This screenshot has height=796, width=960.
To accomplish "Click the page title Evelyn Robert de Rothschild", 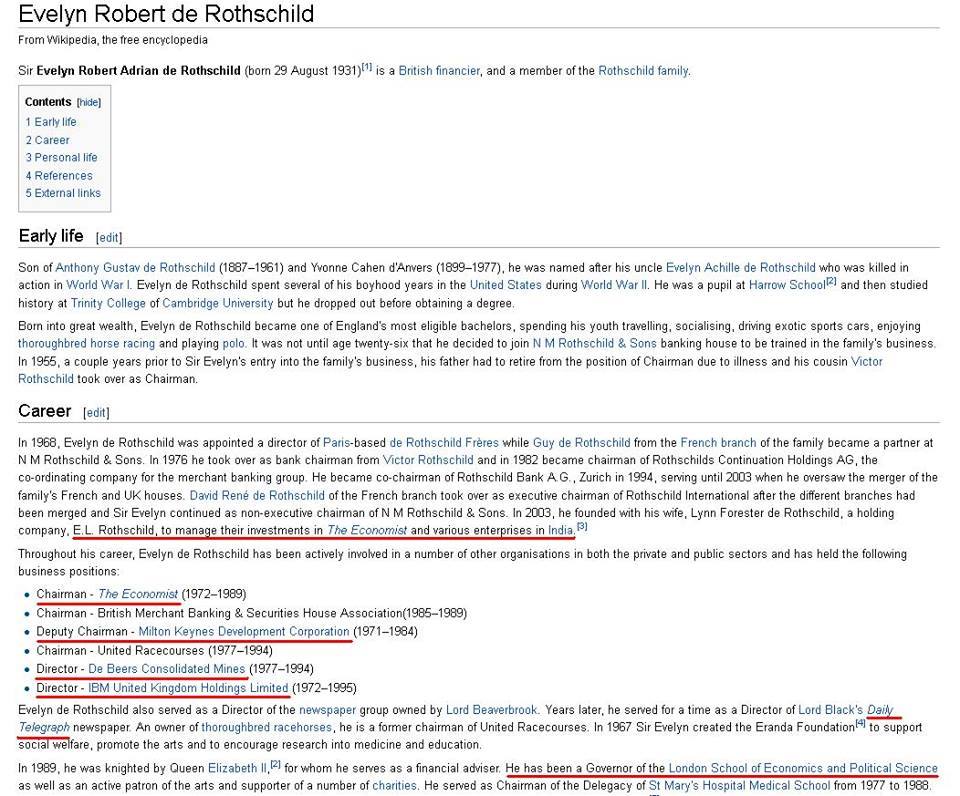I will pyautogui.click(x=166, y=13).
